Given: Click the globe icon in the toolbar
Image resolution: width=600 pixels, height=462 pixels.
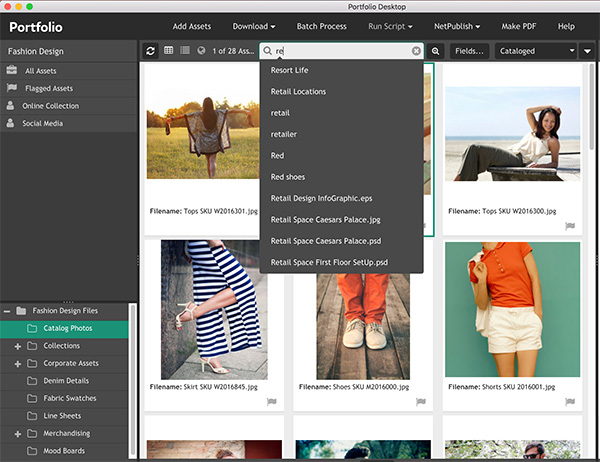Looking at the screenshot, I should tap(201, 50).
